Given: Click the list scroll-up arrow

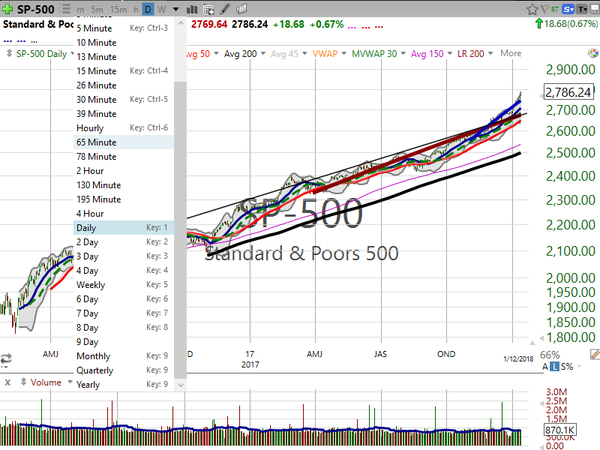Looking at the screenshot, I should (x=180, y=23).
